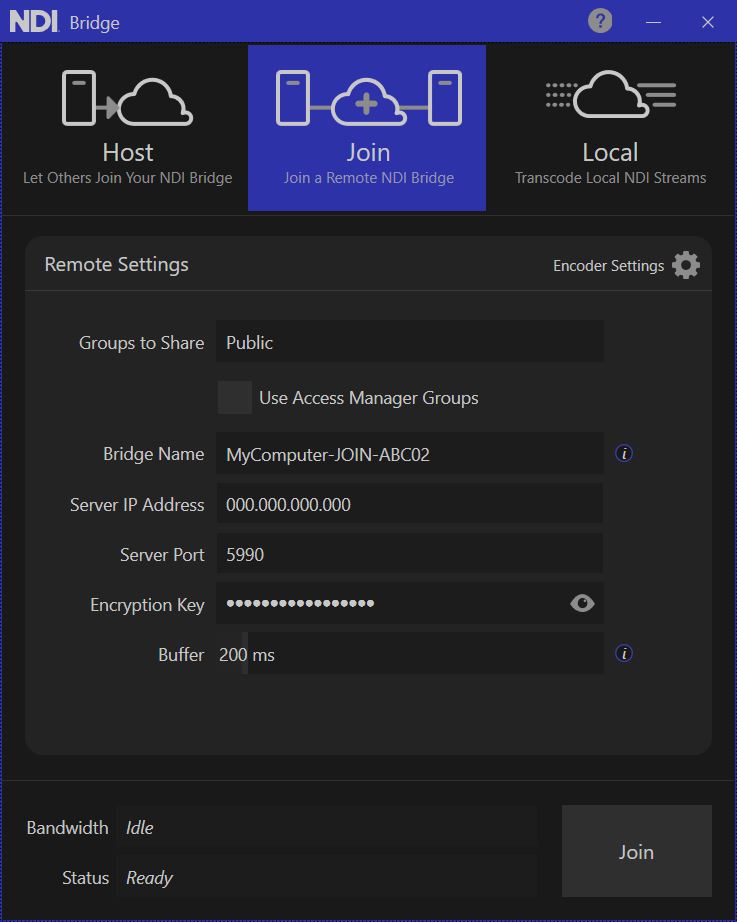
Task: Adjust the Buffer 200 ms slider
Action: click(x=410, y=653)
